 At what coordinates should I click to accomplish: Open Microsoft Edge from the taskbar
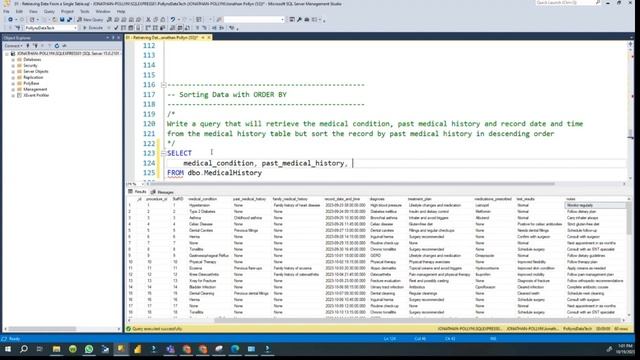coord(235,349)
